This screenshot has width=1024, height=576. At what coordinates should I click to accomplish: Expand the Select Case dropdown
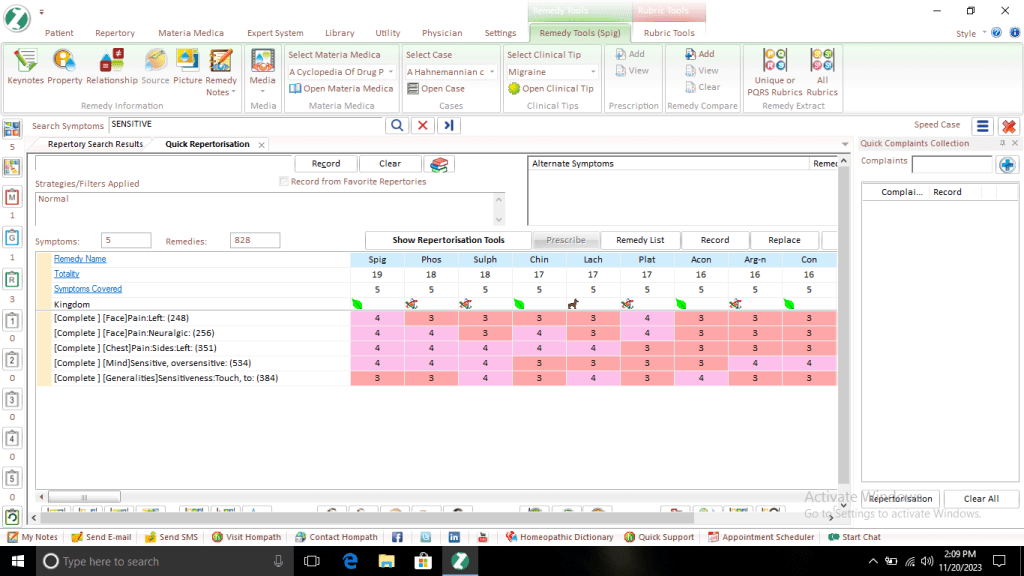coord(493,72)
